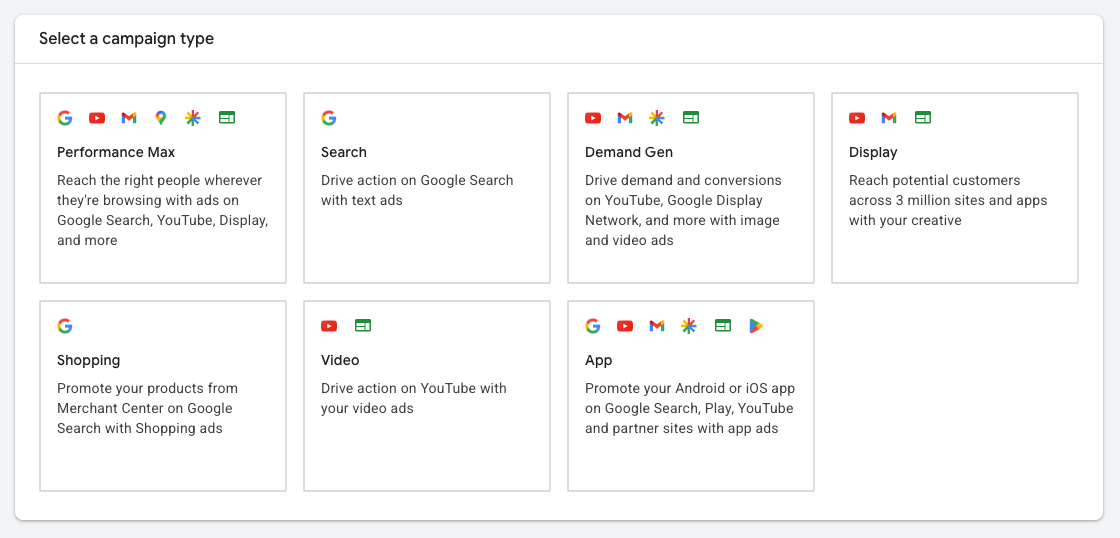This screenshot has height=538, width=1120.
Task: Click the Gmail icon in Performance Max card
Action: tap(129, 118)
